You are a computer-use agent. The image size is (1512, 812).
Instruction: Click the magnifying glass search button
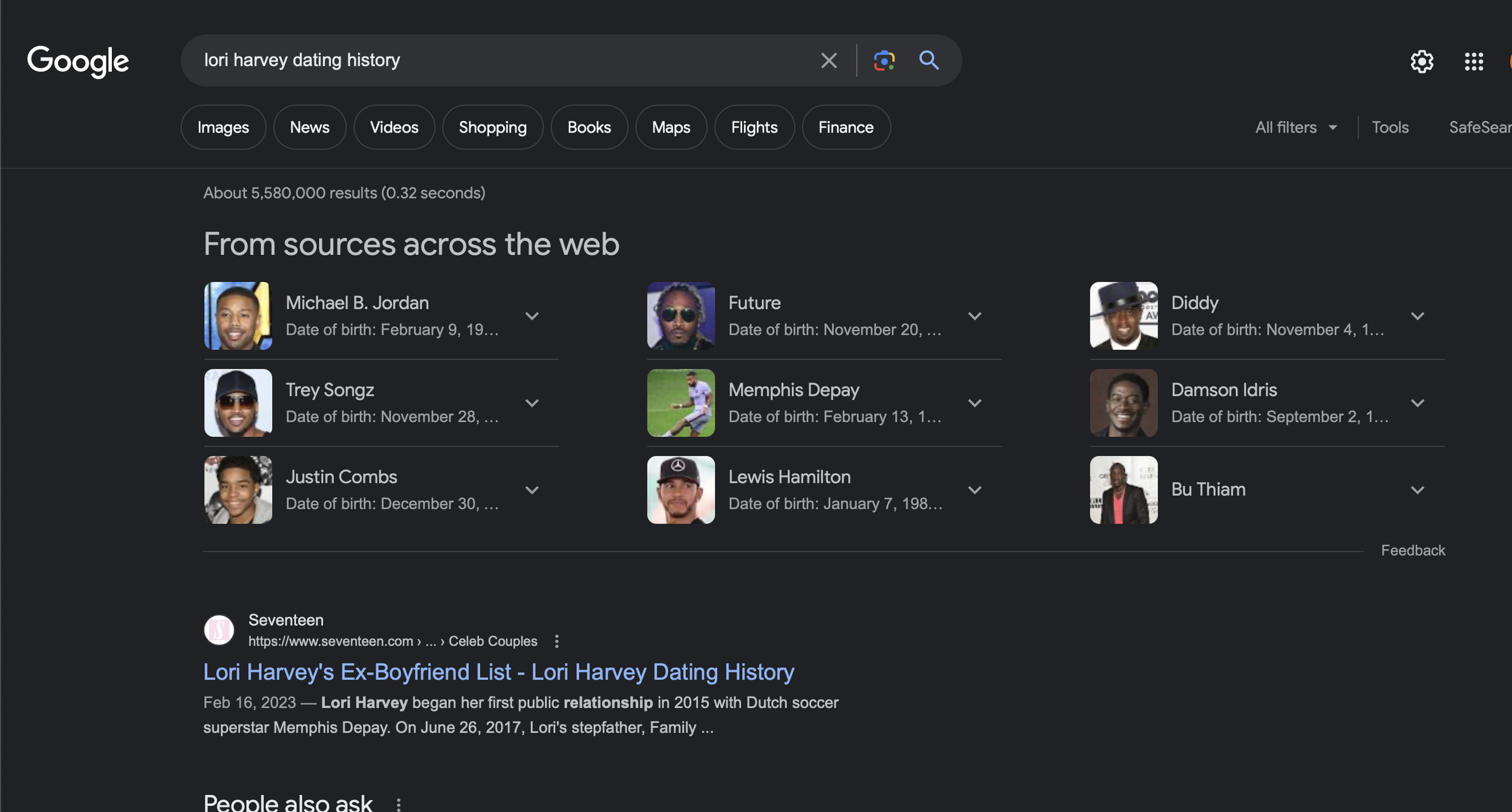point(929,61)
